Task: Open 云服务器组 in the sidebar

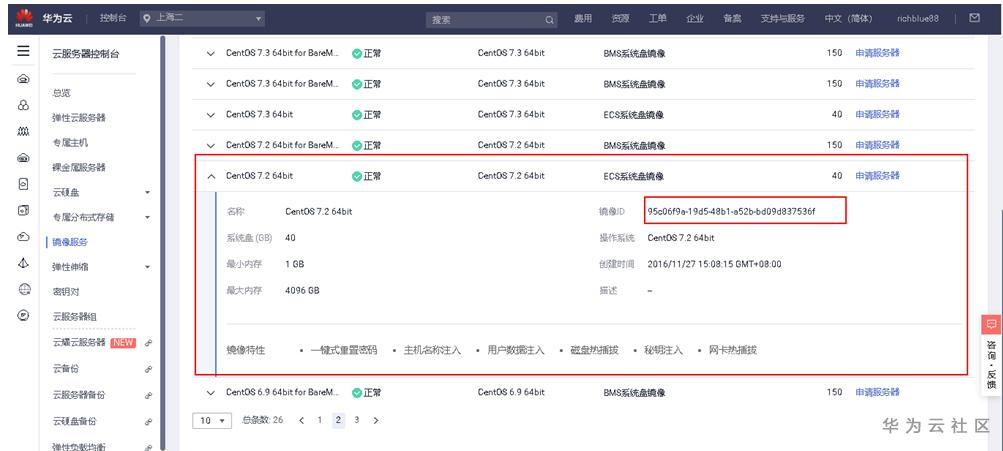Action: click(x=75, y=317)
